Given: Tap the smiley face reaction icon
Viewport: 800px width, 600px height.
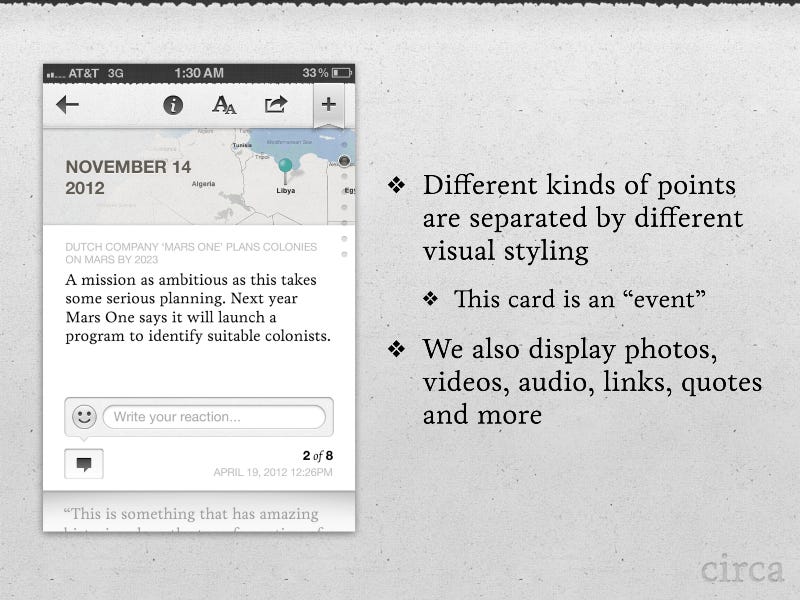Looking at the screenshot, I should [84, 417].
